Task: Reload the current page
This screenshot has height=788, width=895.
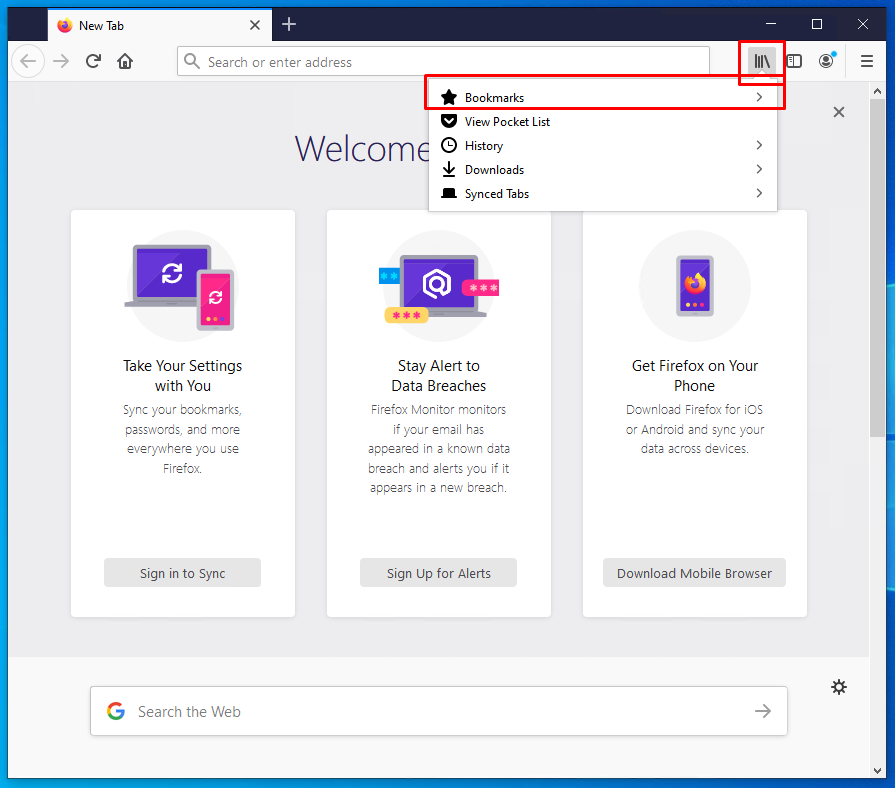Action: tap(93, 61)
